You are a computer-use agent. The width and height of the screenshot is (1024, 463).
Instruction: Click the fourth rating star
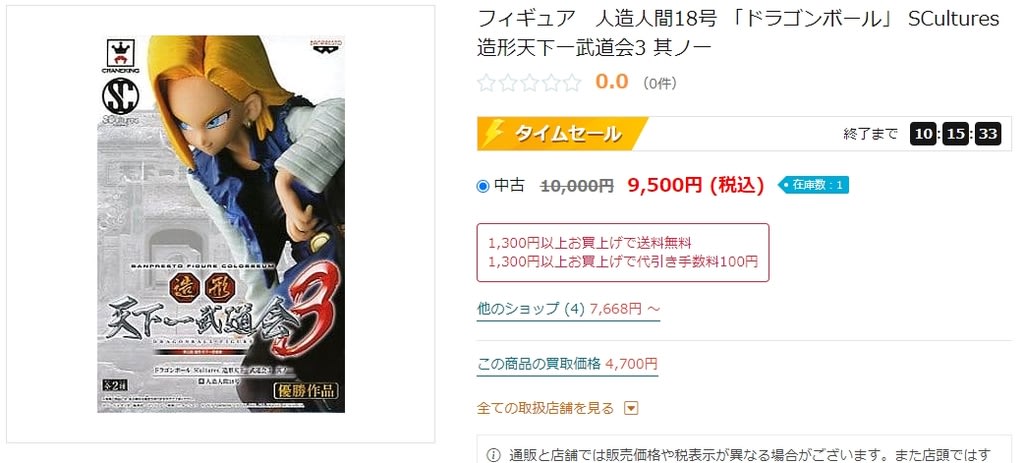[551, 82]
